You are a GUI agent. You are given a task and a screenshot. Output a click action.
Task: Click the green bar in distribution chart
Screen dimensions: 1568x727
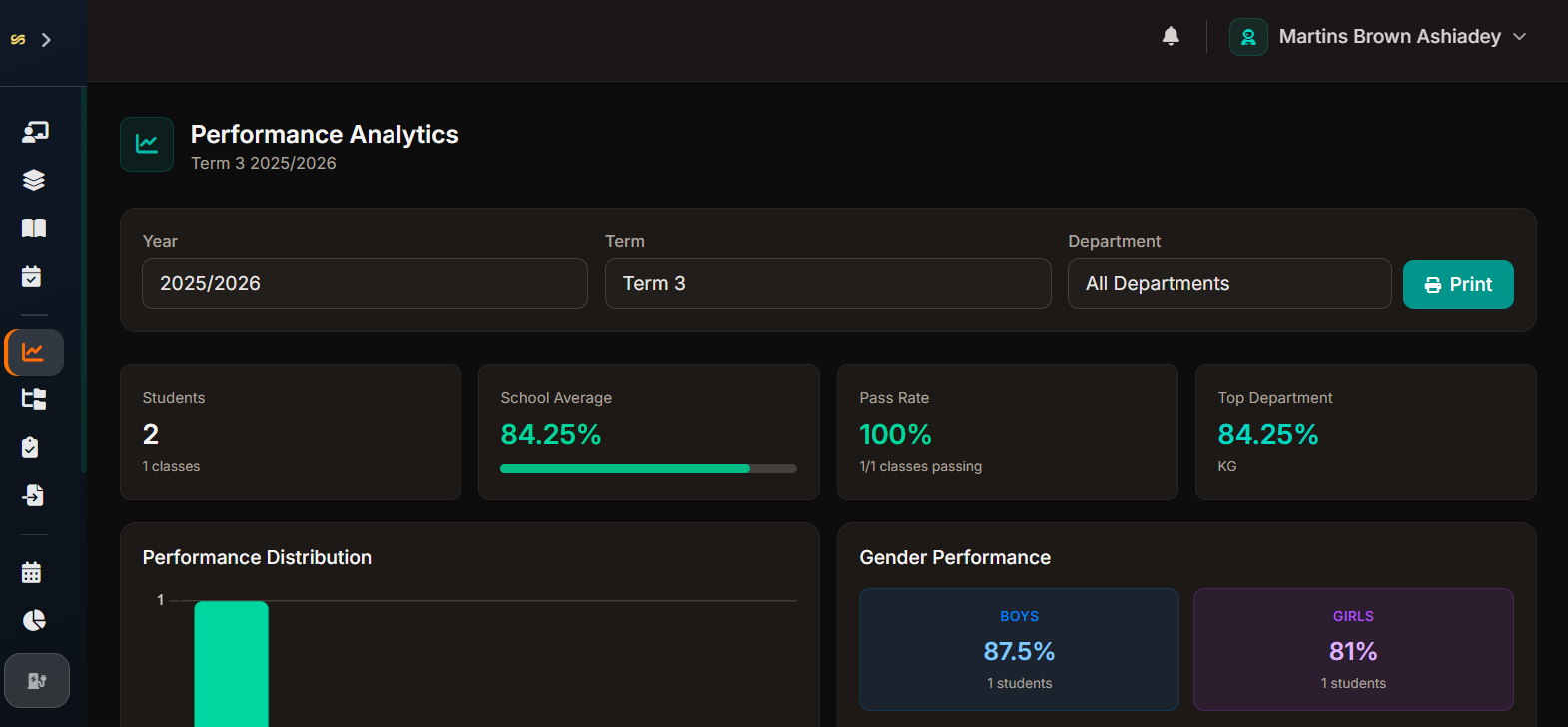tap(231, 664)
